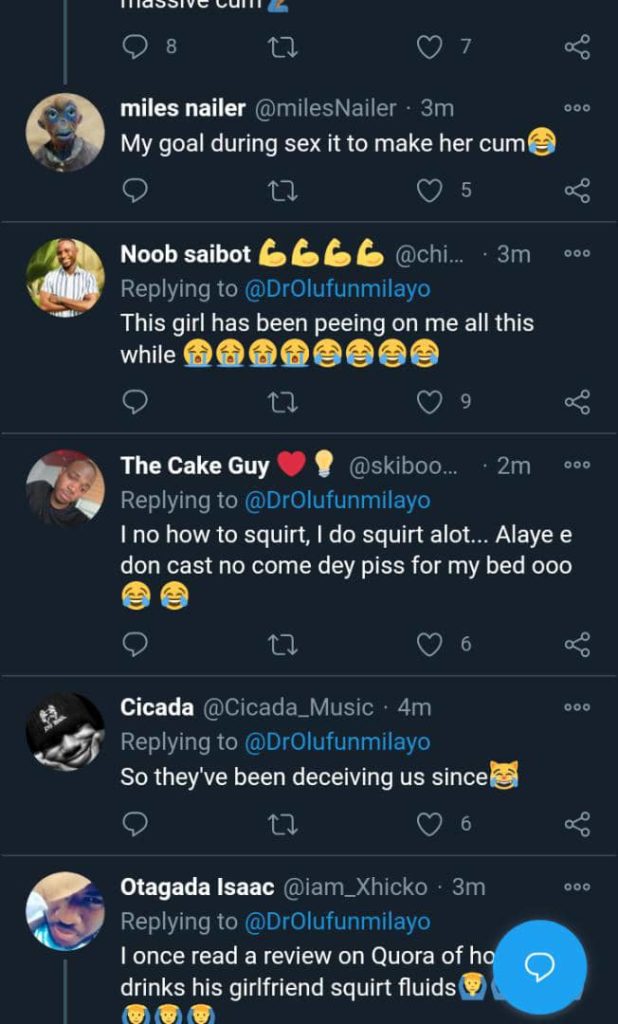Open more options on Cicada's tweet
The image size is (618, 1024).
[577, 707]
